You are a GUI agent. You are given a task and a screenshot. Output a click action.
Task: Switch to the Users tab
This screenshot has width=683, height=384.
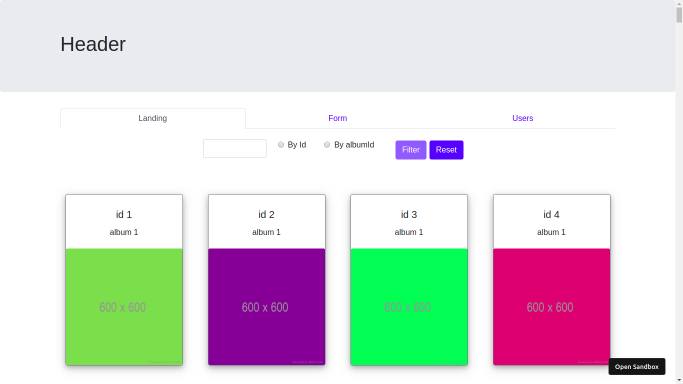(522, 118)
